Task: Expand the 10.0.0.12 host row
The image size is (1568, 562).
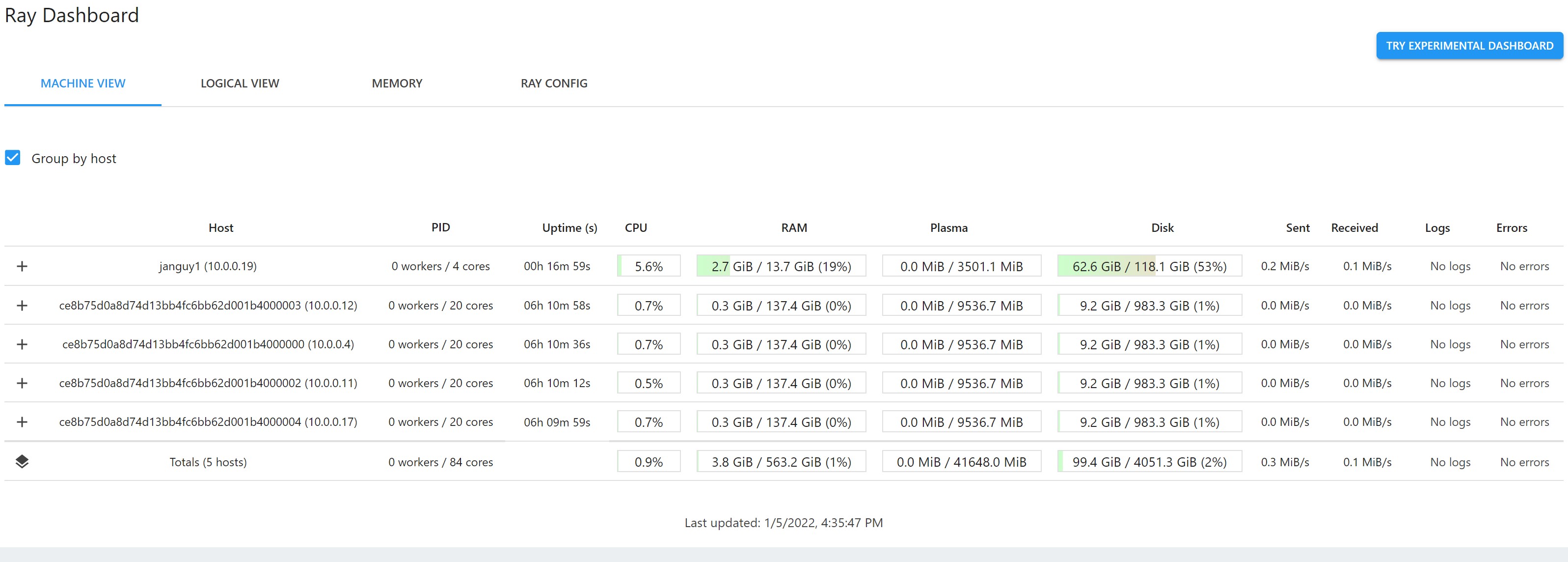Action: 22,305
